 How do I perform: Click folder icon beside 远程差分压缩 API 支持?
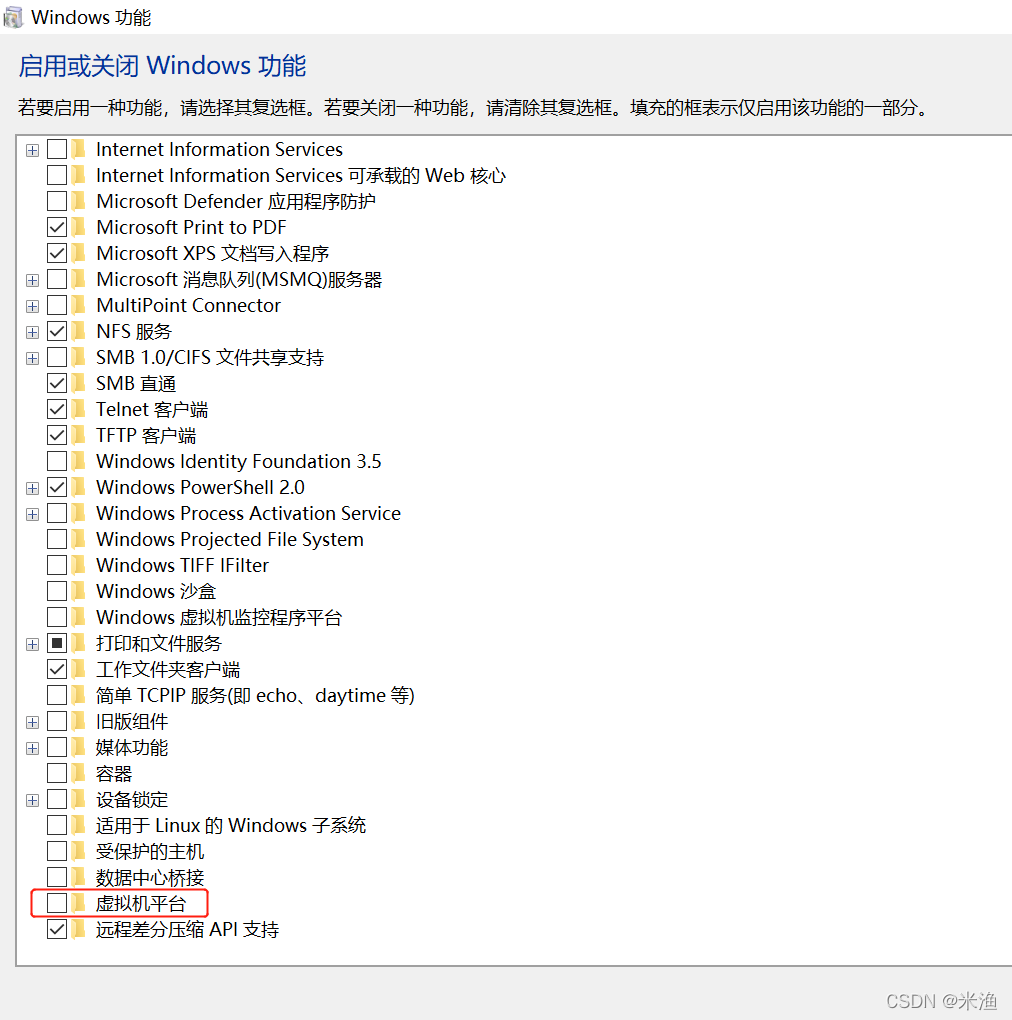coord(79,929)
